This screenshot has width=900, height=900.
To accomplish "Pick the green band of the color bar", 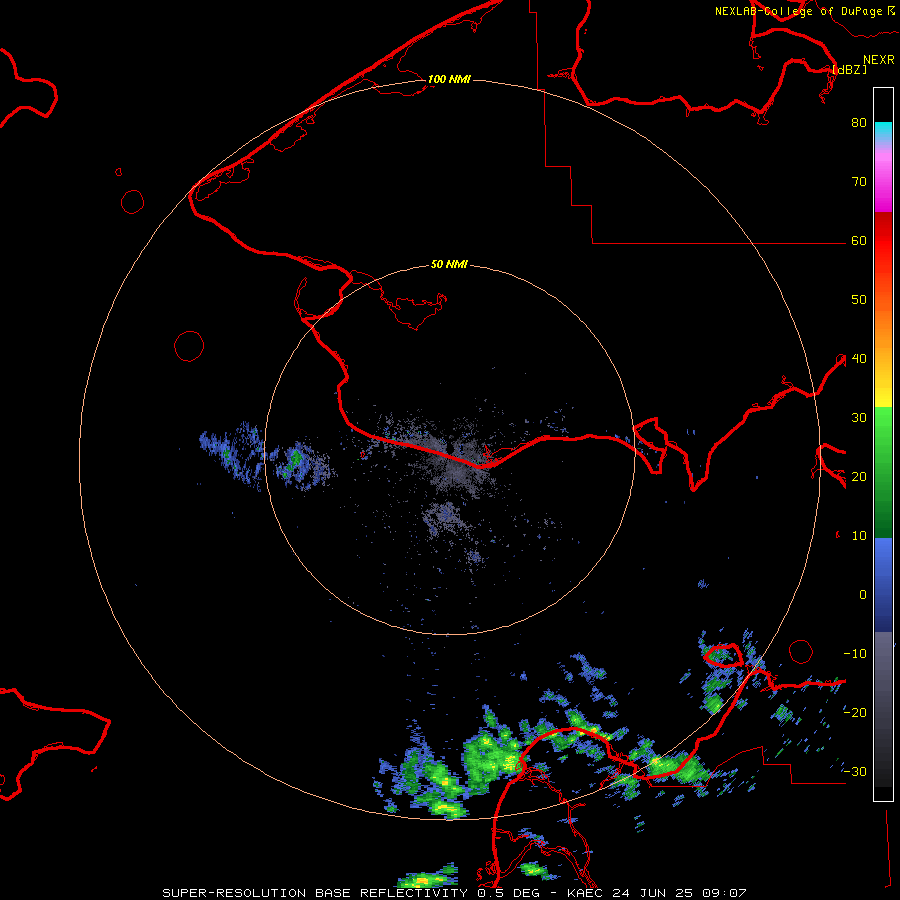I will tap(883, 472).
